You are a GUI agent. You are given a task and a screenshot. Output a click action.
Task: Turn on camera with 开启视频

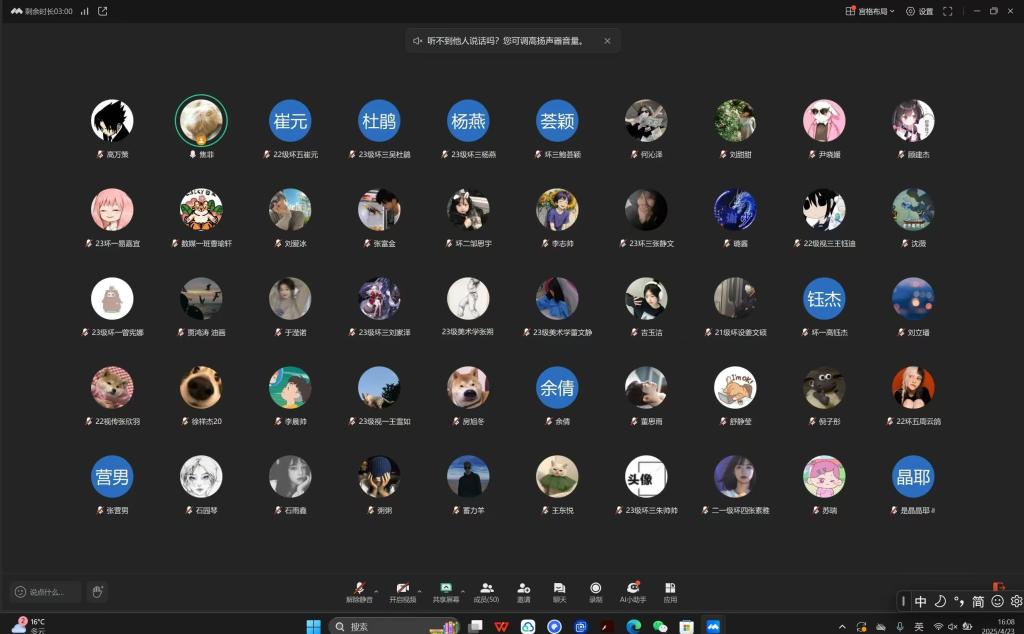tap(402, 591)
